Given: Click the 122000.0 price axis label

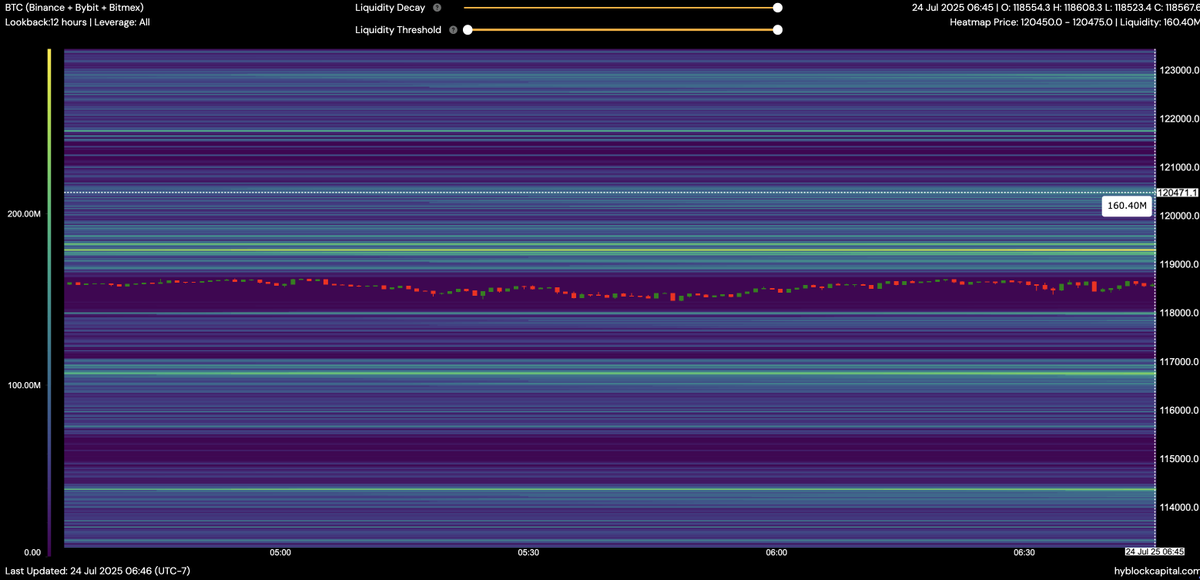Looking at the screenshot, I should tap(1179, 119).
